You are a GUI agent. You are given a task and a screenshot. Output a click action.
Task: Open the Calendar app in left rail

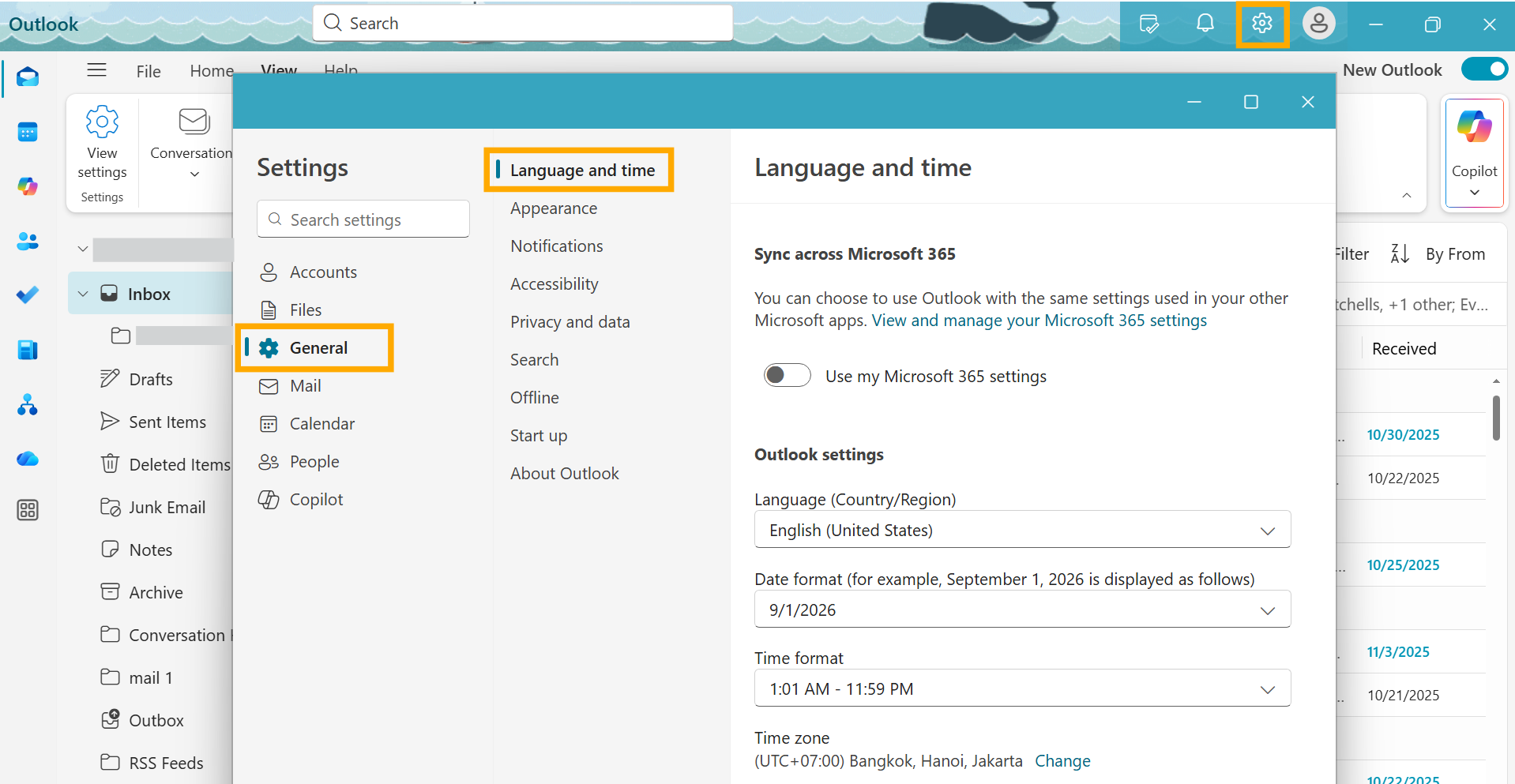tap(28, 132)
